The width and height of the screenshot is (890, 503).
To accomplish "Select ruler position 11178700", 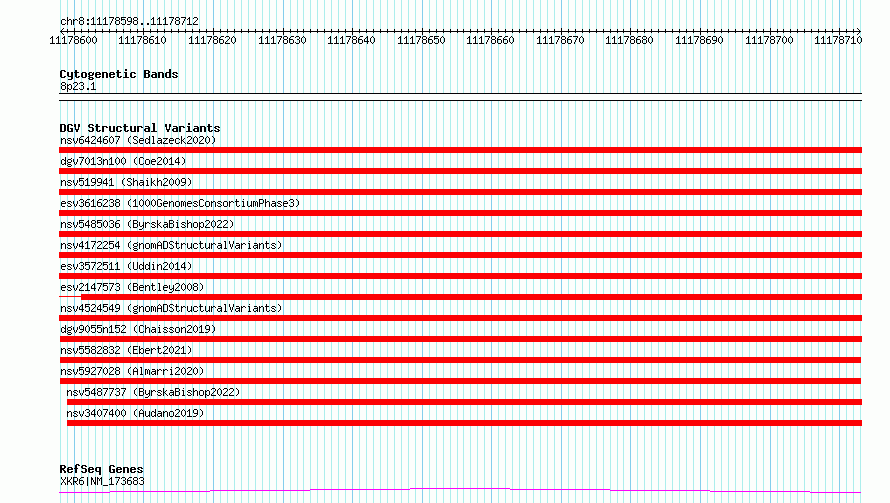I will pos(769,40).
